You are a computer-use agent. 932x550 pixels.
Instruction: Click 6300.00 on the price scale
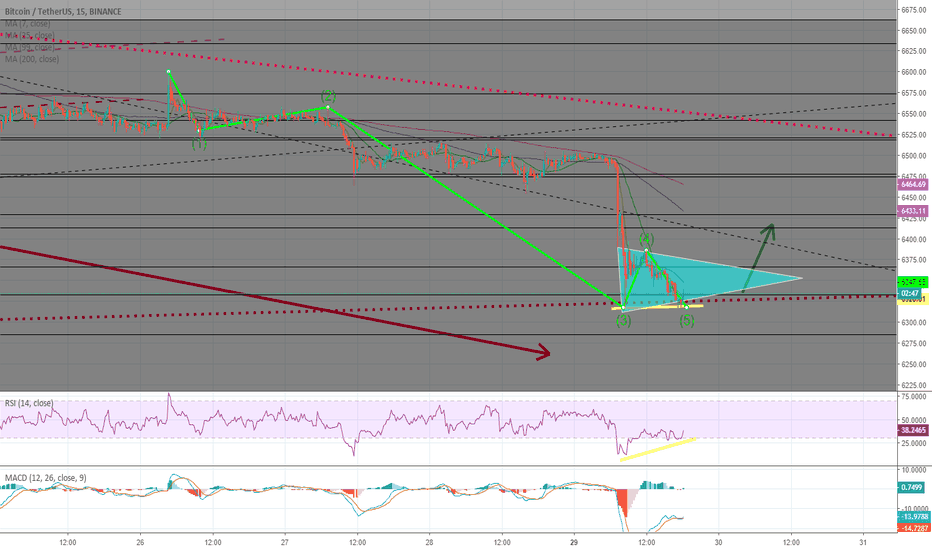point(914,322)
